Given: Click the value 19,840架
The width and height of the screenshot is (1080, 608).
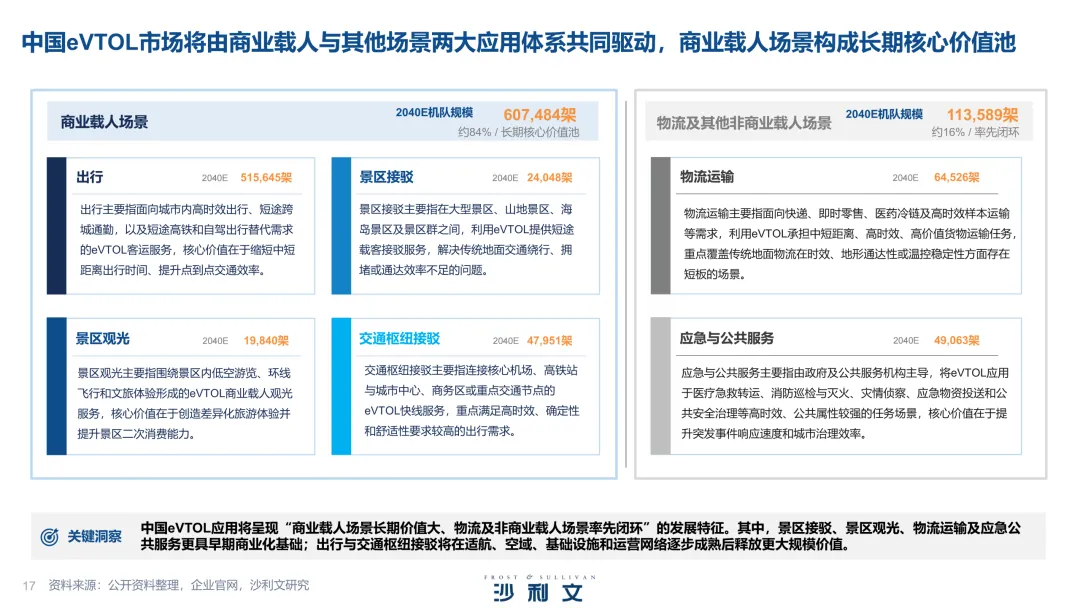Looking at the screenshot, I should [x=266, y=341].
